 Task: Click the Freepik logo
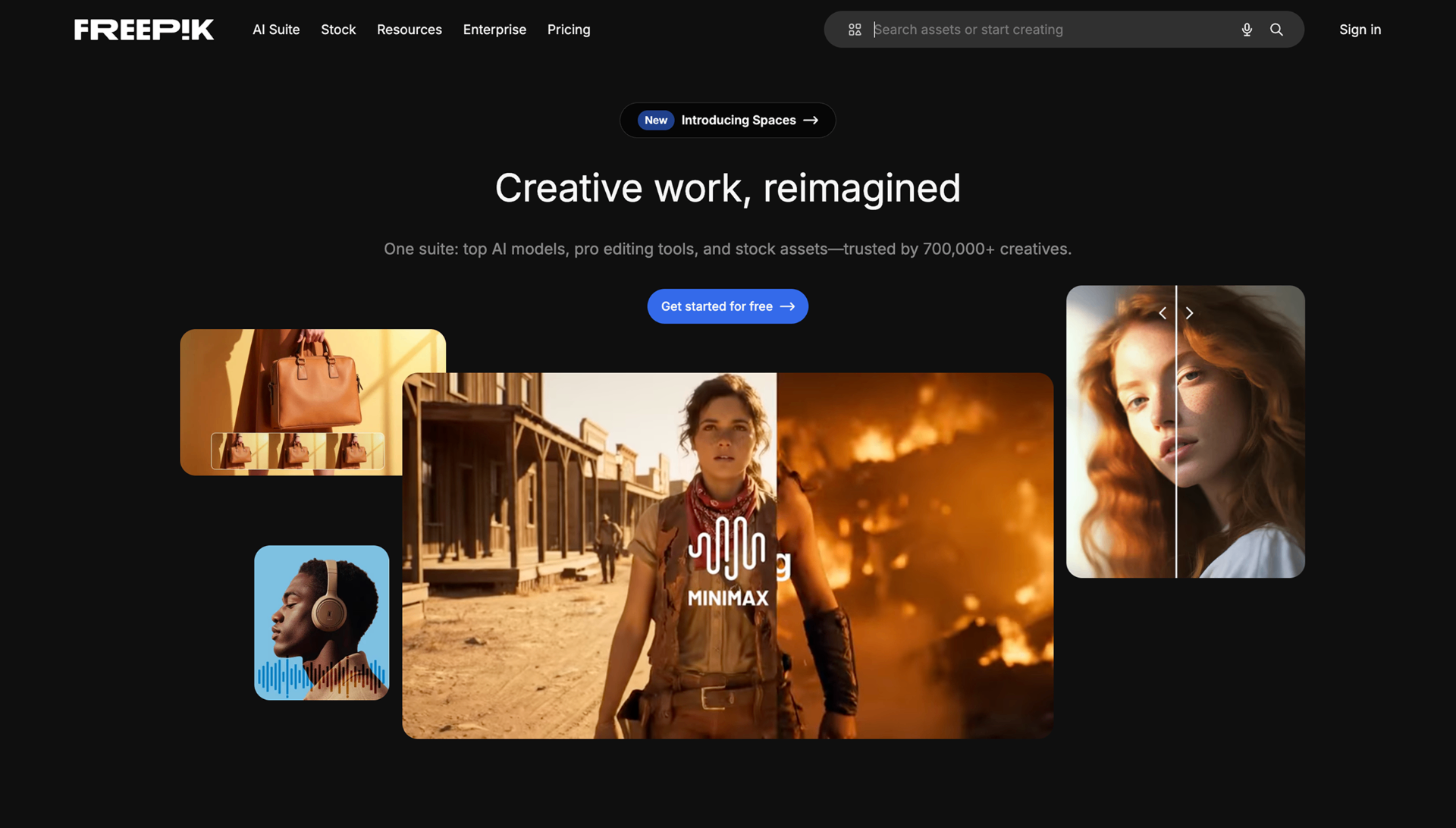(144, 30)
